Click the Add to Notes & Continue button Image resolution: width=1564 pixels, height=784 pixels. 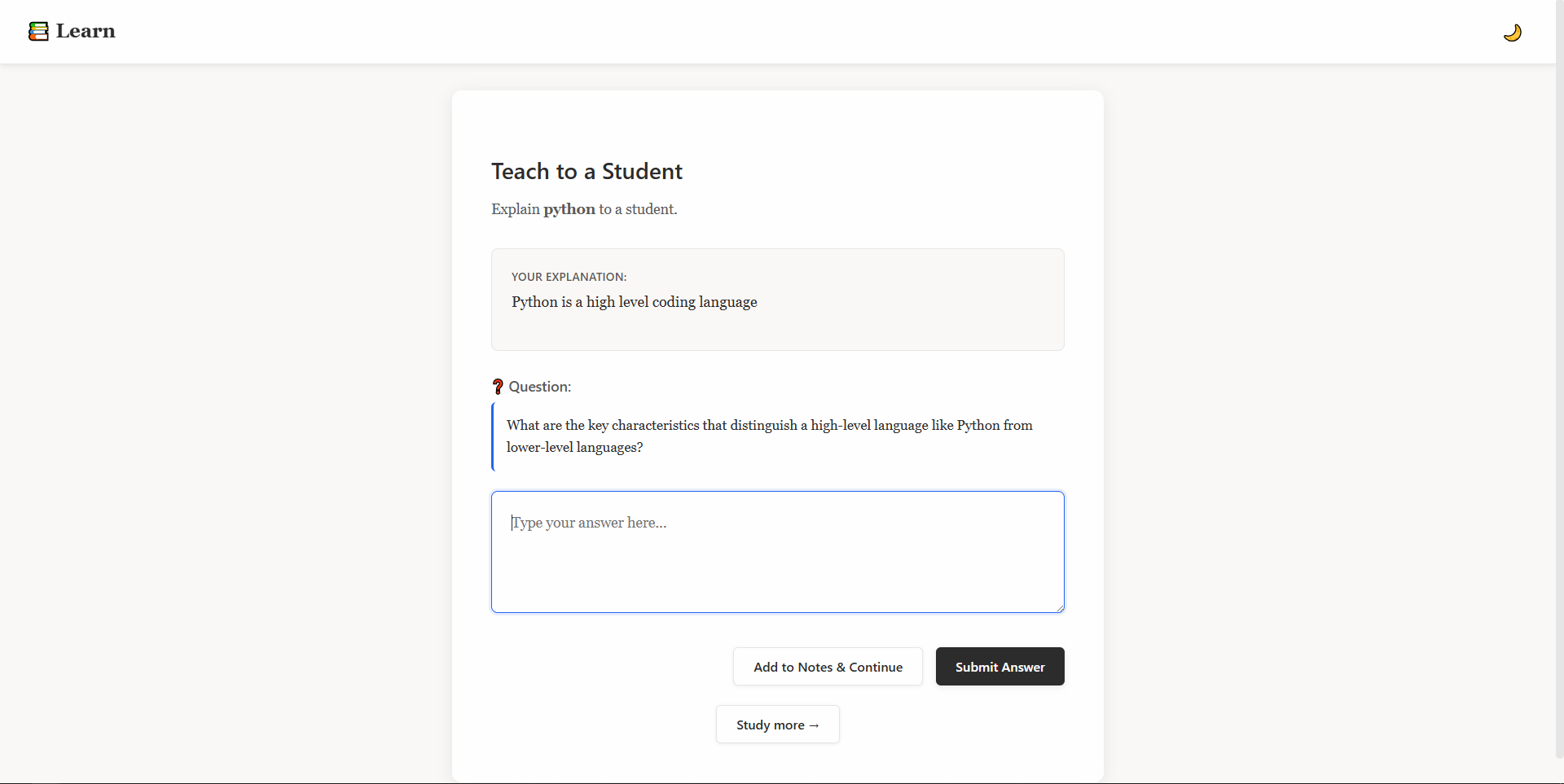click(x=828, y=666)
